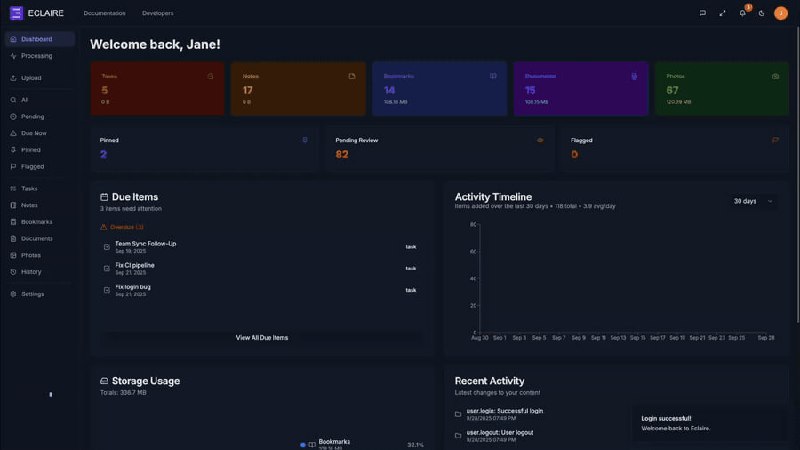Toggle dark mode with the moon icon
Screen dimensions: 800x450
pos(762,13)
